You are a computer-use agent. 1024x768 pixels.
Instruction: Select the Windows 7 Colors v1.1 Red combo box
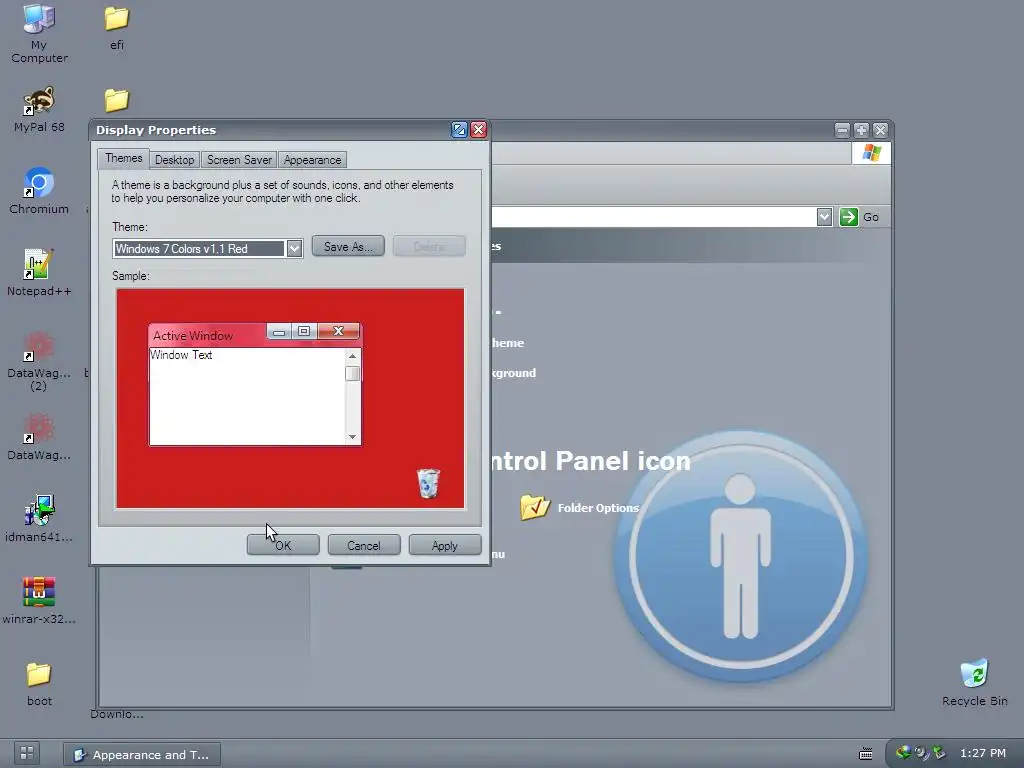click(x=208, y=249)
